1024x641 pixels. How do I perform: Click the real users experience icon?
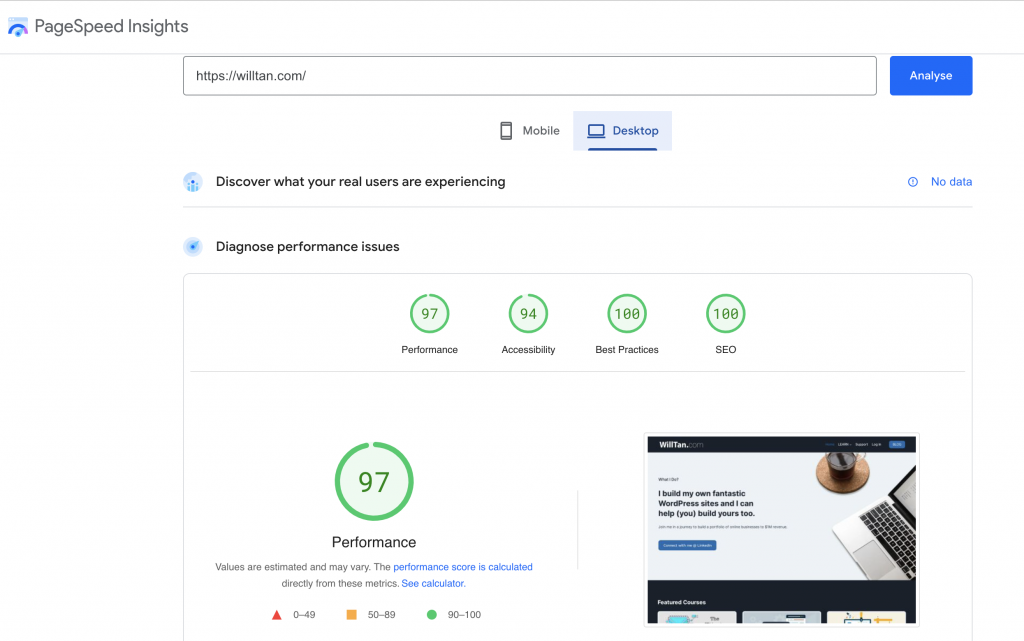[193, 182]
